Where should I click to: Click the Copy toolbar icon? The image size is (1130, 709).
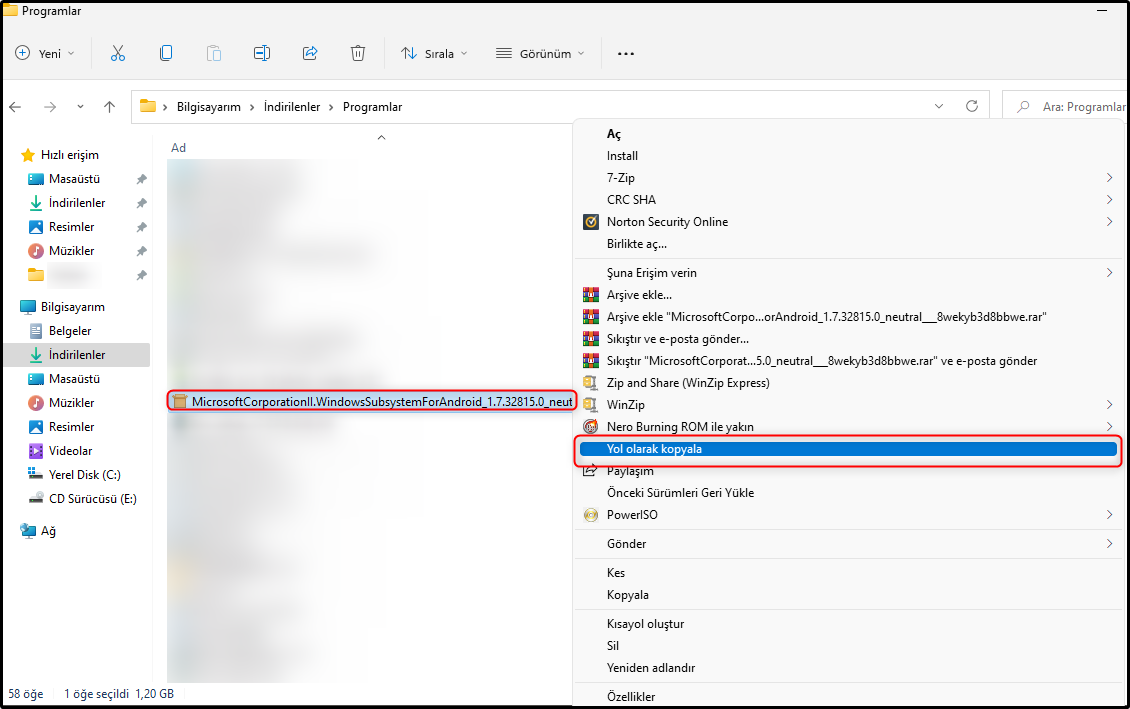(x=166, y=53)
